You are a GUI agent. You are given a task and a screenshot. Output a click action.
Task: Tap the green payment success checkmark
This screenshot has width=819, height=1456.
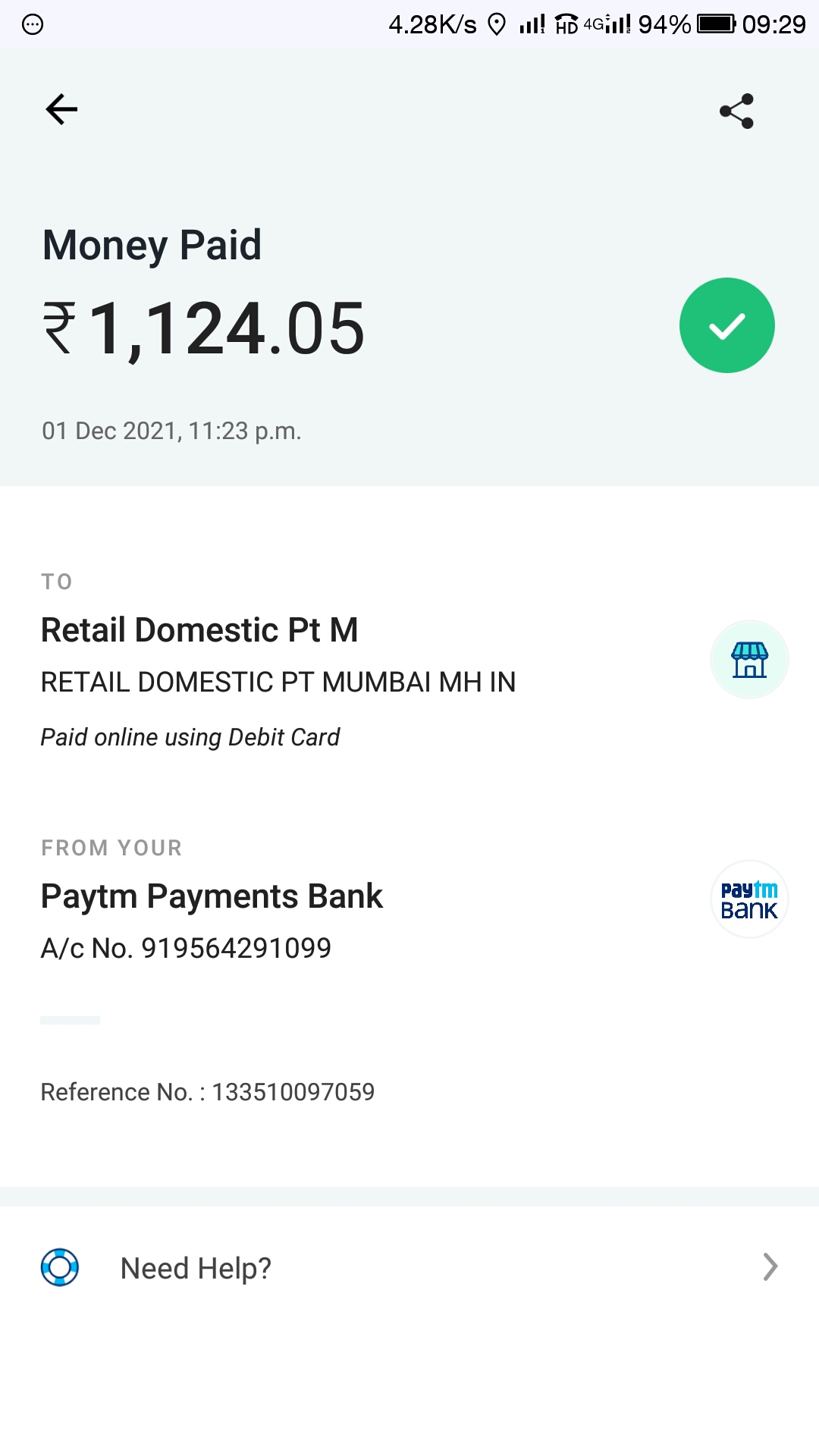click(x=726, y=326)
